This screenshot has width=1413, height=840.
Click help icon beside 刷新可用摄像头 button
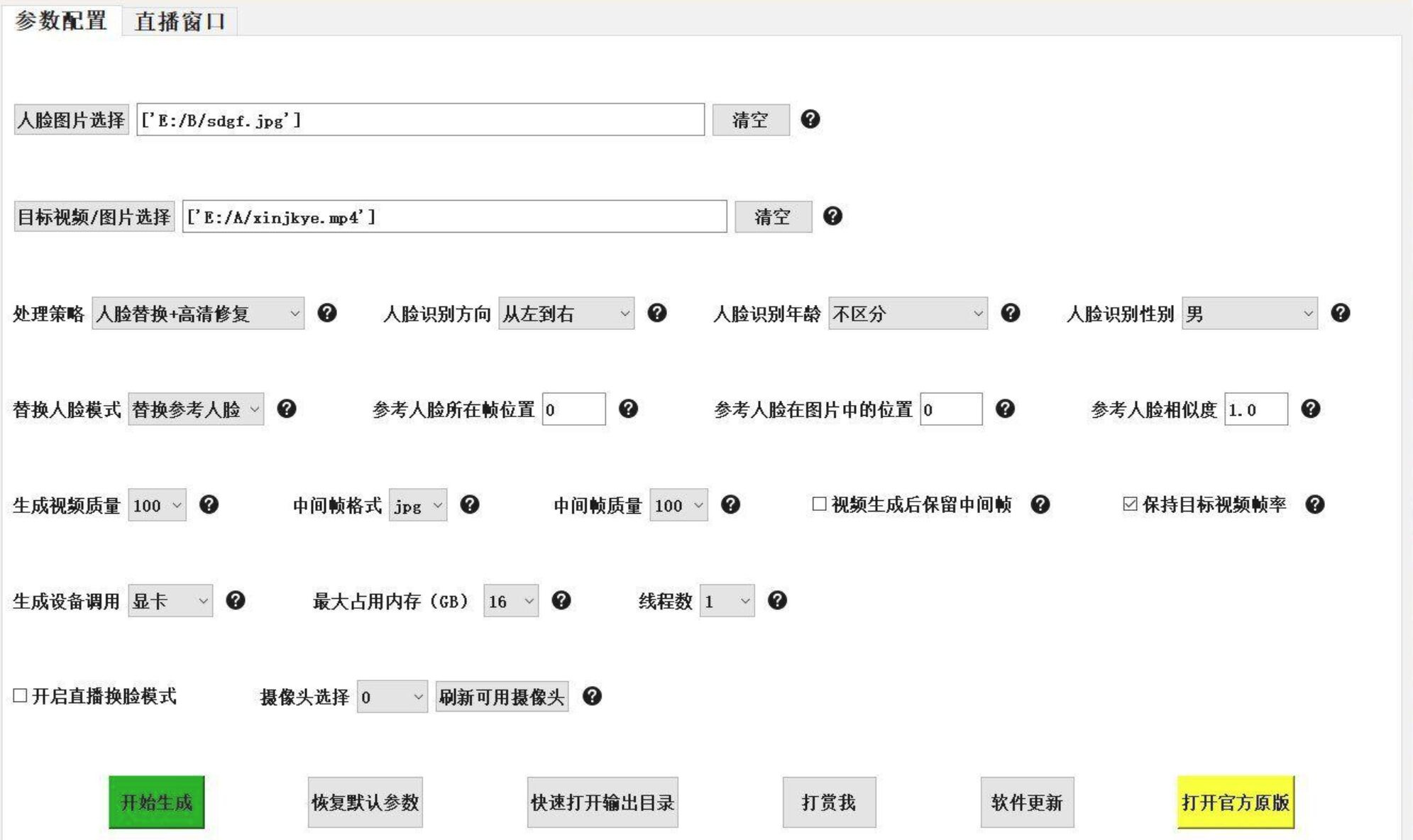[x=592, y=697]
